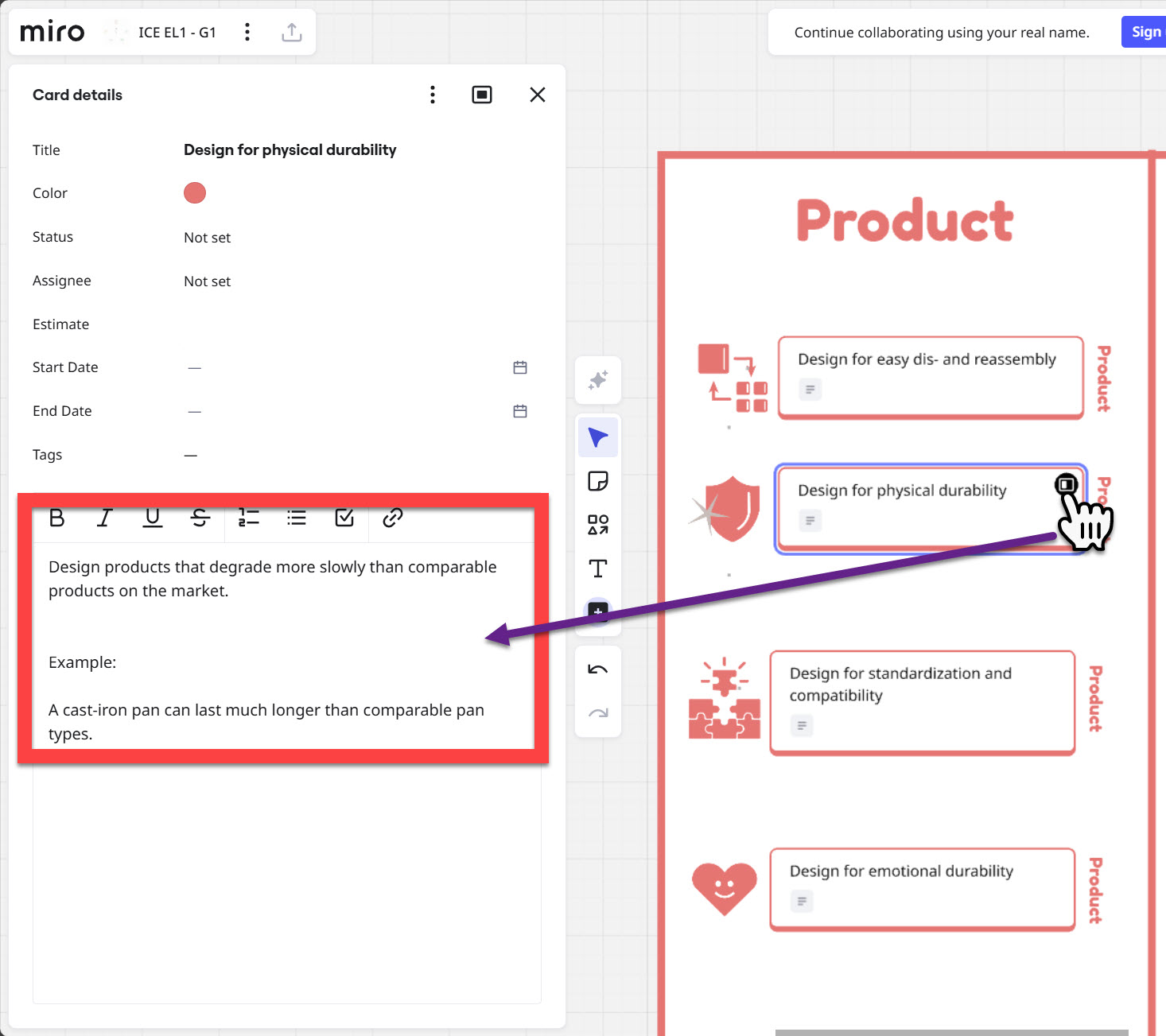
Task: Insert a checkbox list item
Action: click(x=344, y=518)
